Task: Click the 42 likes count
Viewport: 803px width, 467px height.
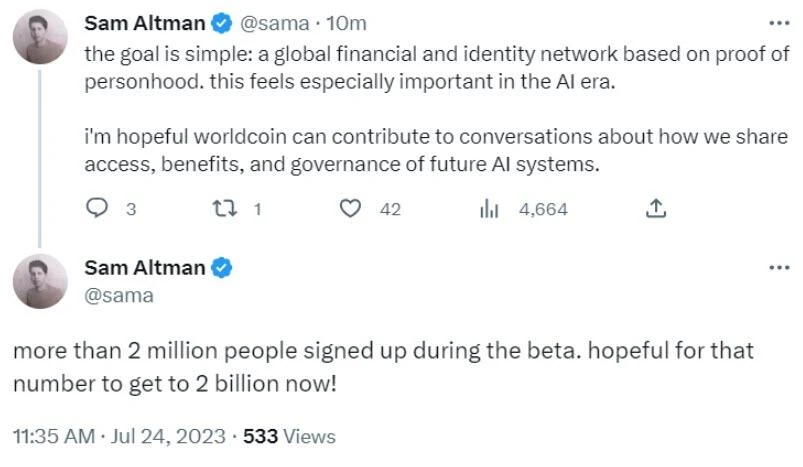Action: click(390, 209)
